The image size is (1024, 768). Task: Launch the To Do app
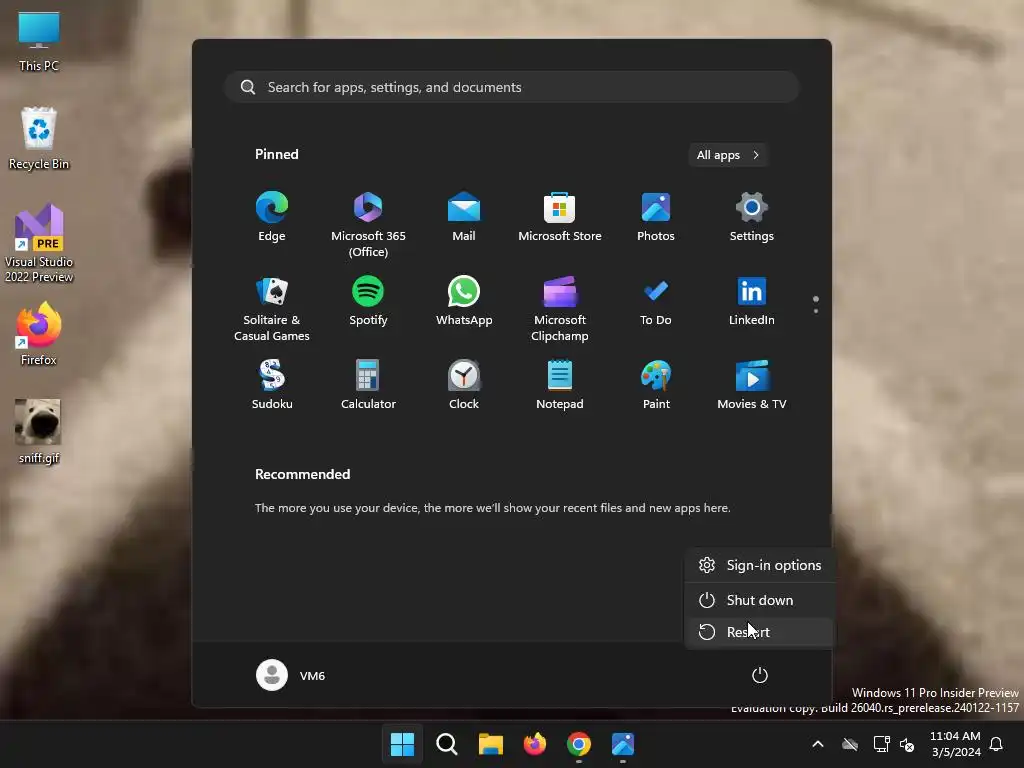pos(656,301)
